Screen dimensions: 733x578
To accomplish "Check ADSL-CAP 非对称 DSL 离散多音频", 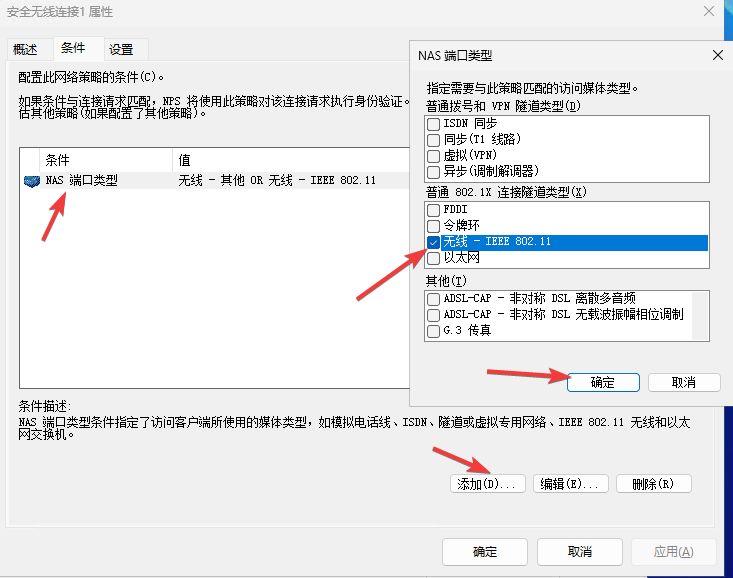I will pos(433,298).
